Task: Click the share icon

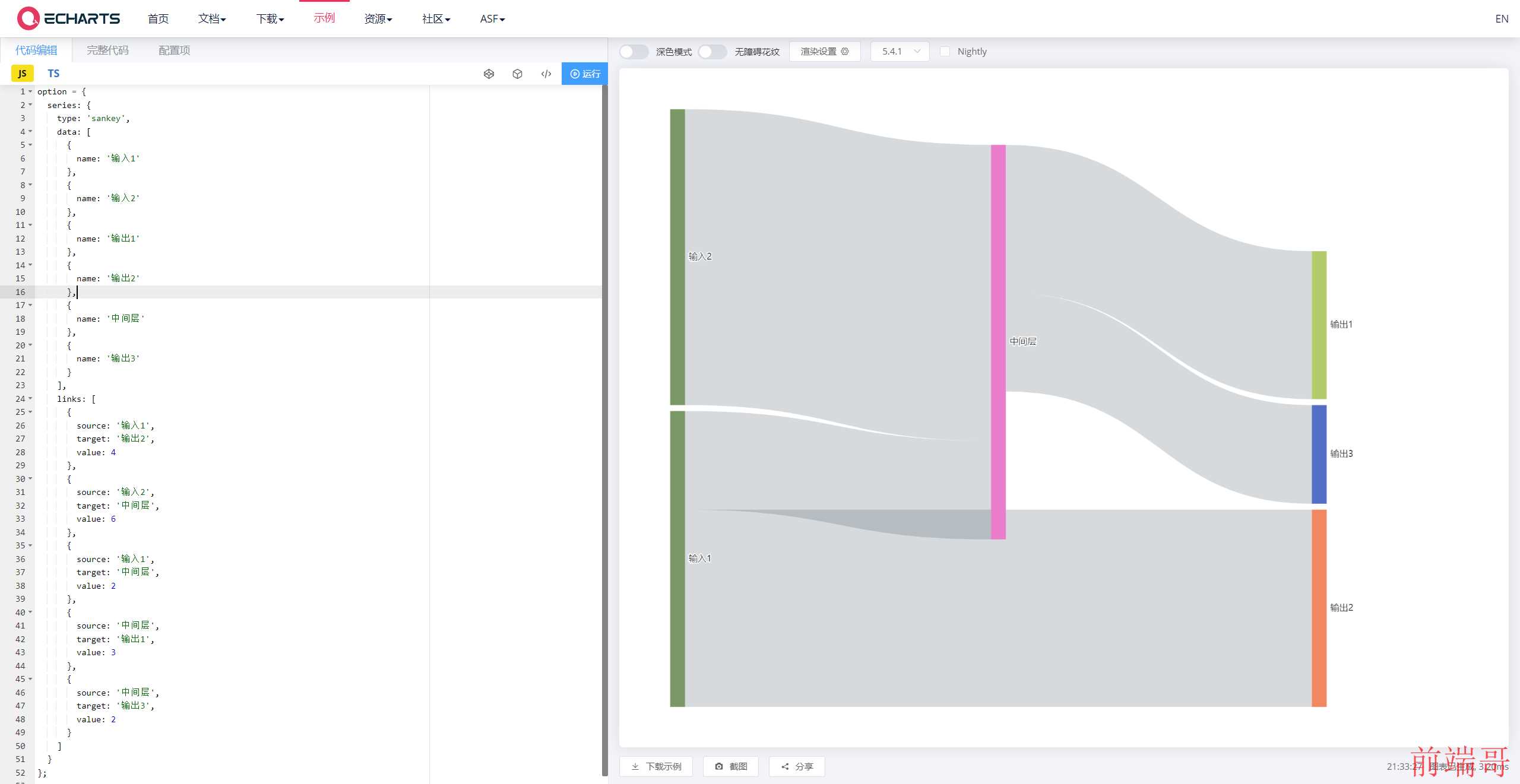Action: coord(785,766)
